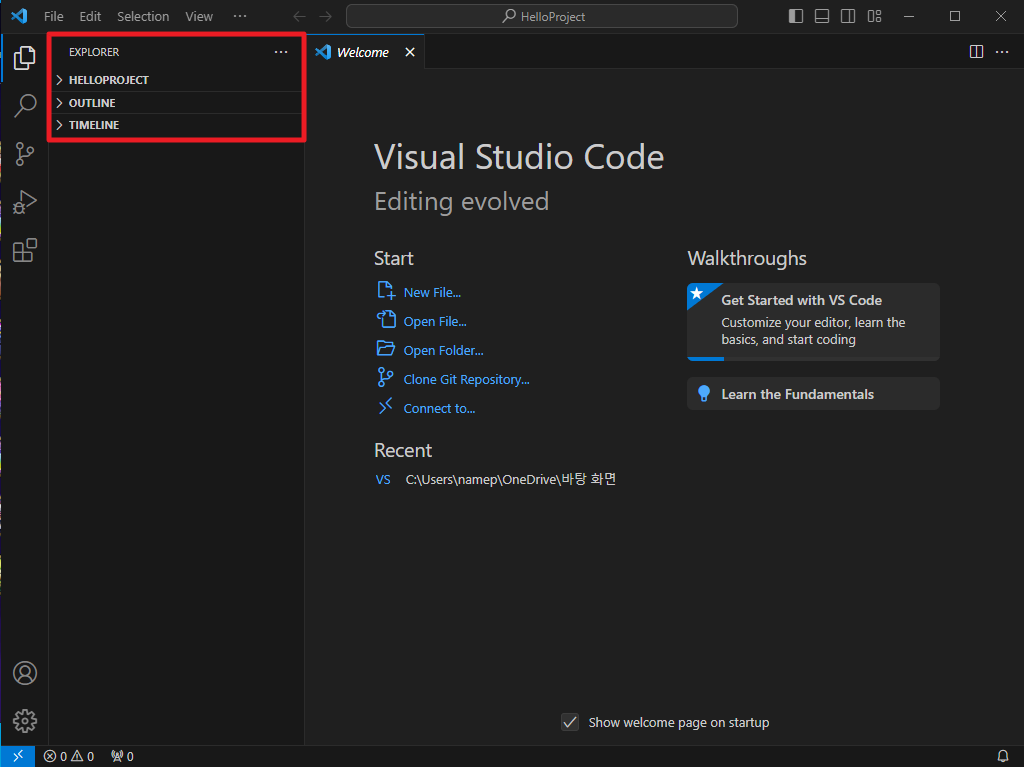This screenshot has height=767, width=1024.
Task: Open the Search view in activity bar
Action: [x=25, y=105]
